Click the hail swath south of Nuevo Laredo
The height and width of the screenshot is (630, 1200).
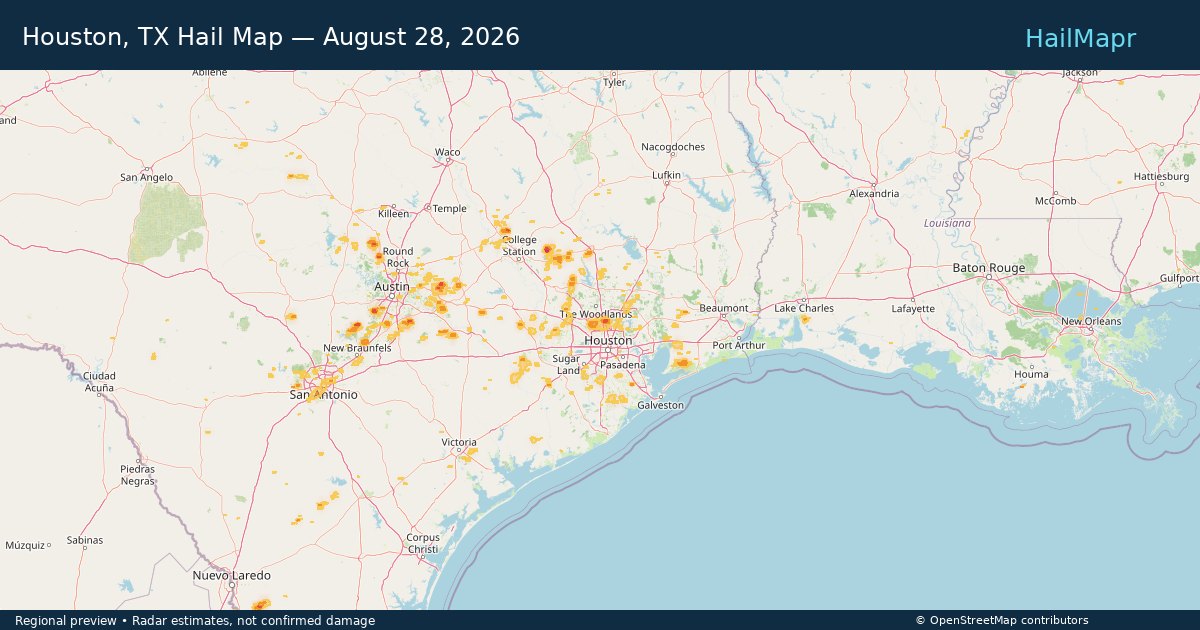pyautogui.click(x=261, y=604)
